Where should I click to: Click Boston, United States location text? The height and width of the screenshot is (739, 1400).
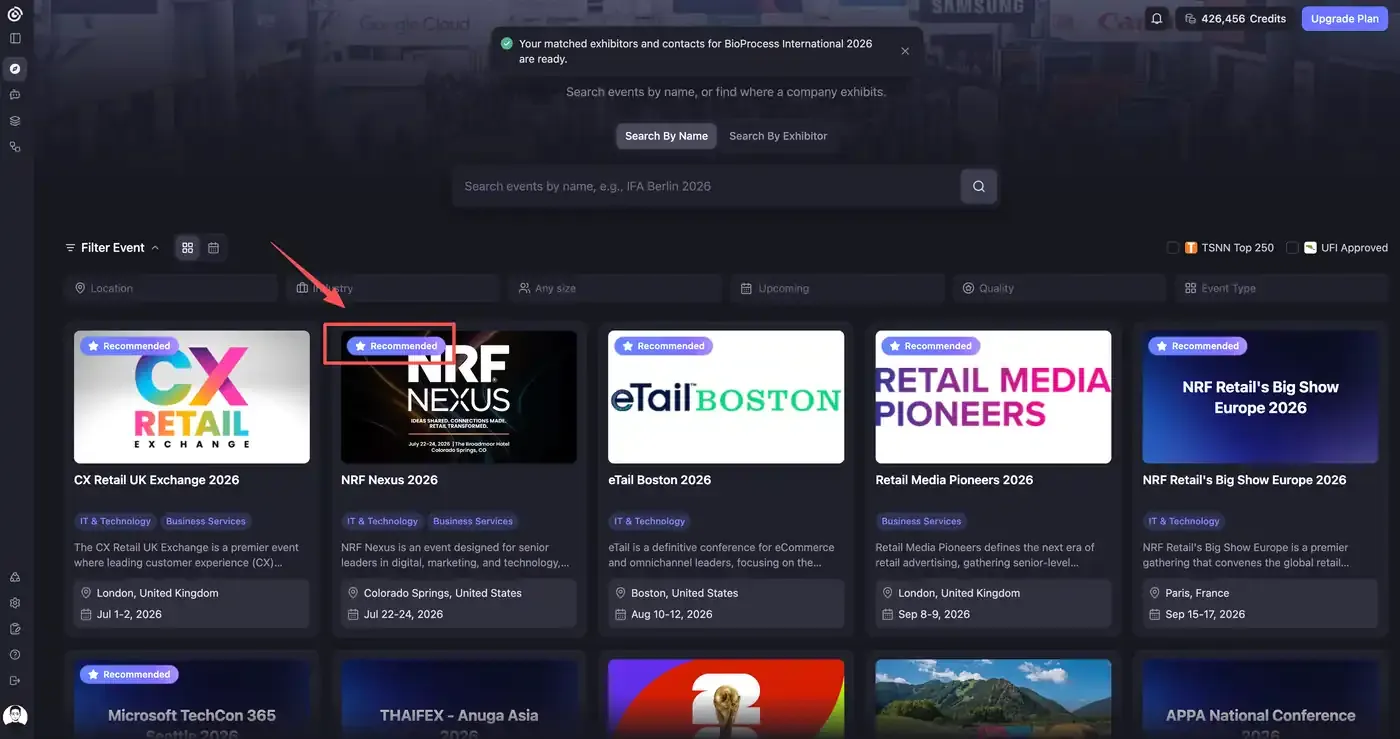685,593
